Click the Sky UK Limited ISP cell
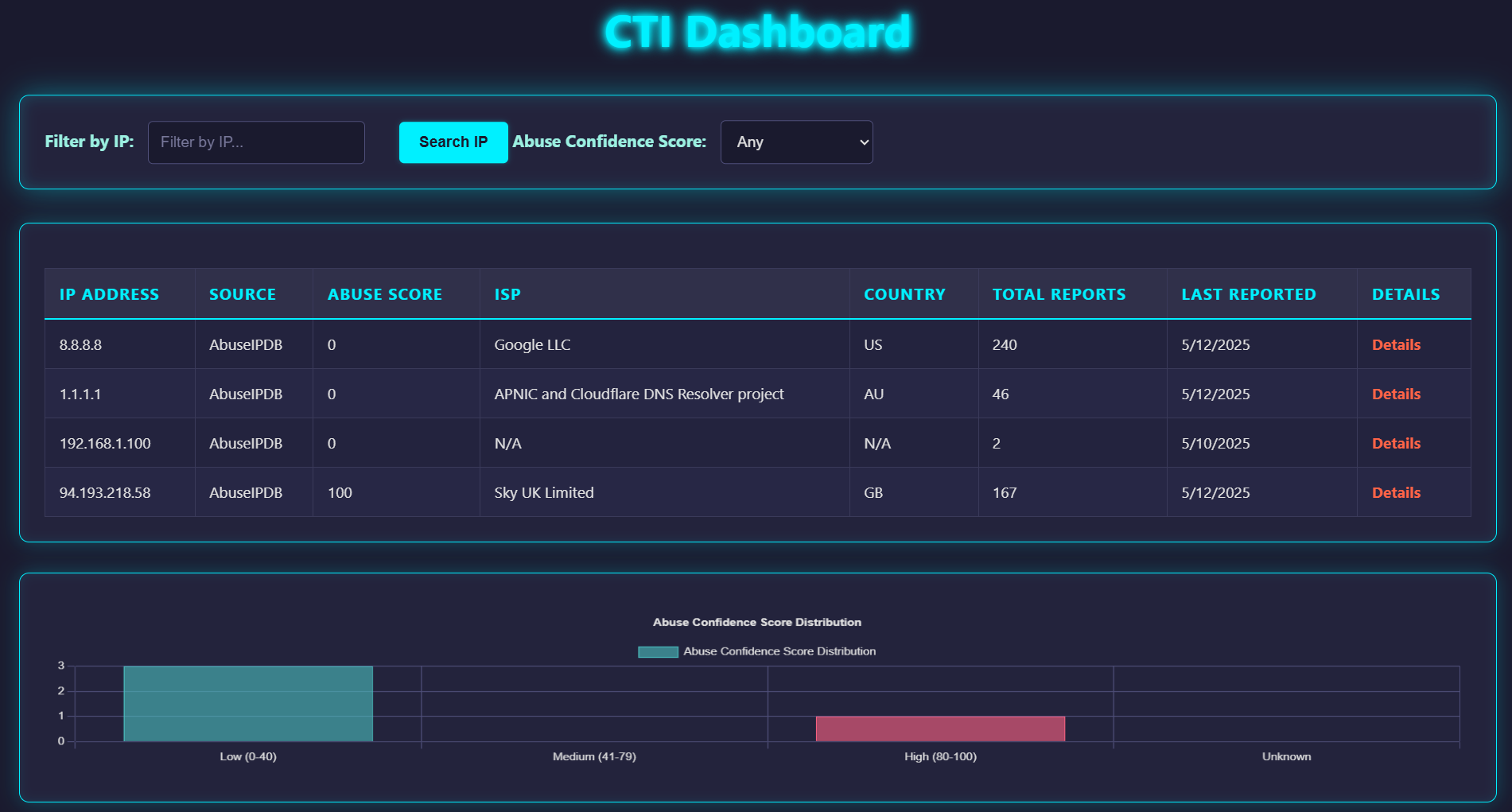The width and height of the screenshot is (1512, 812). 664,492
